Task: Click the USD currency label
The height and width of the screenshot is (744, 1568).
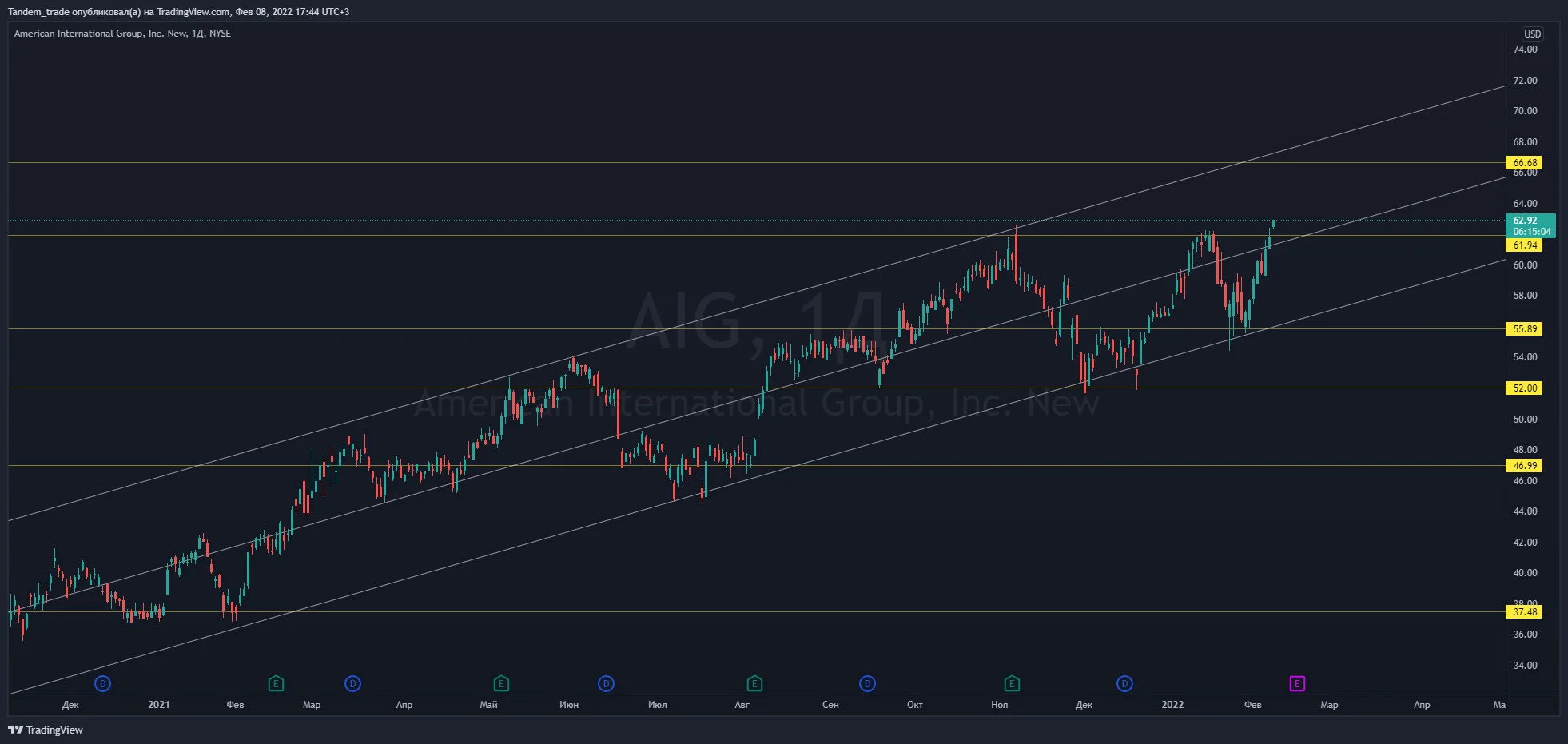Action: point(1532,34)
